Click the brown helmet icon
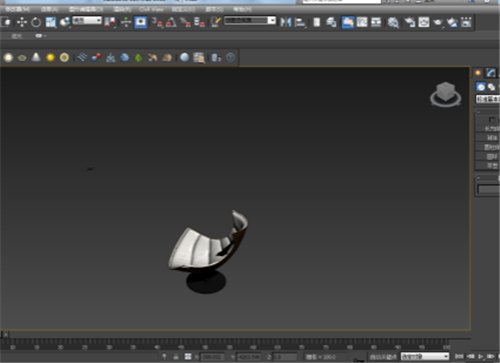 [167, 58]
